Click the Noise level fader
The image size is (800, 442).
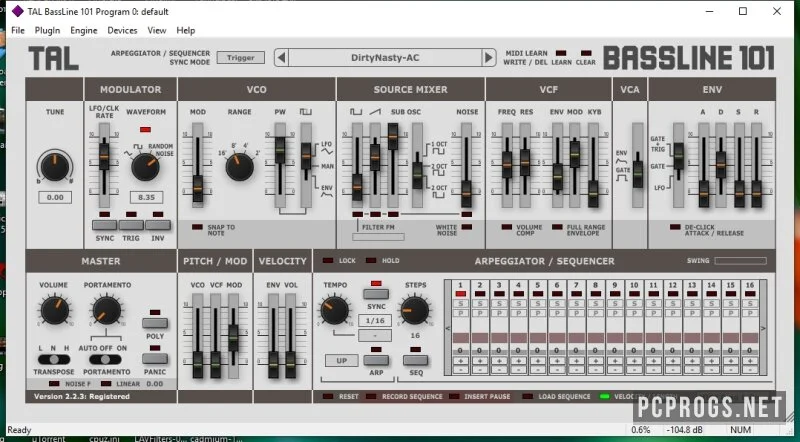(x=466, y=193)
